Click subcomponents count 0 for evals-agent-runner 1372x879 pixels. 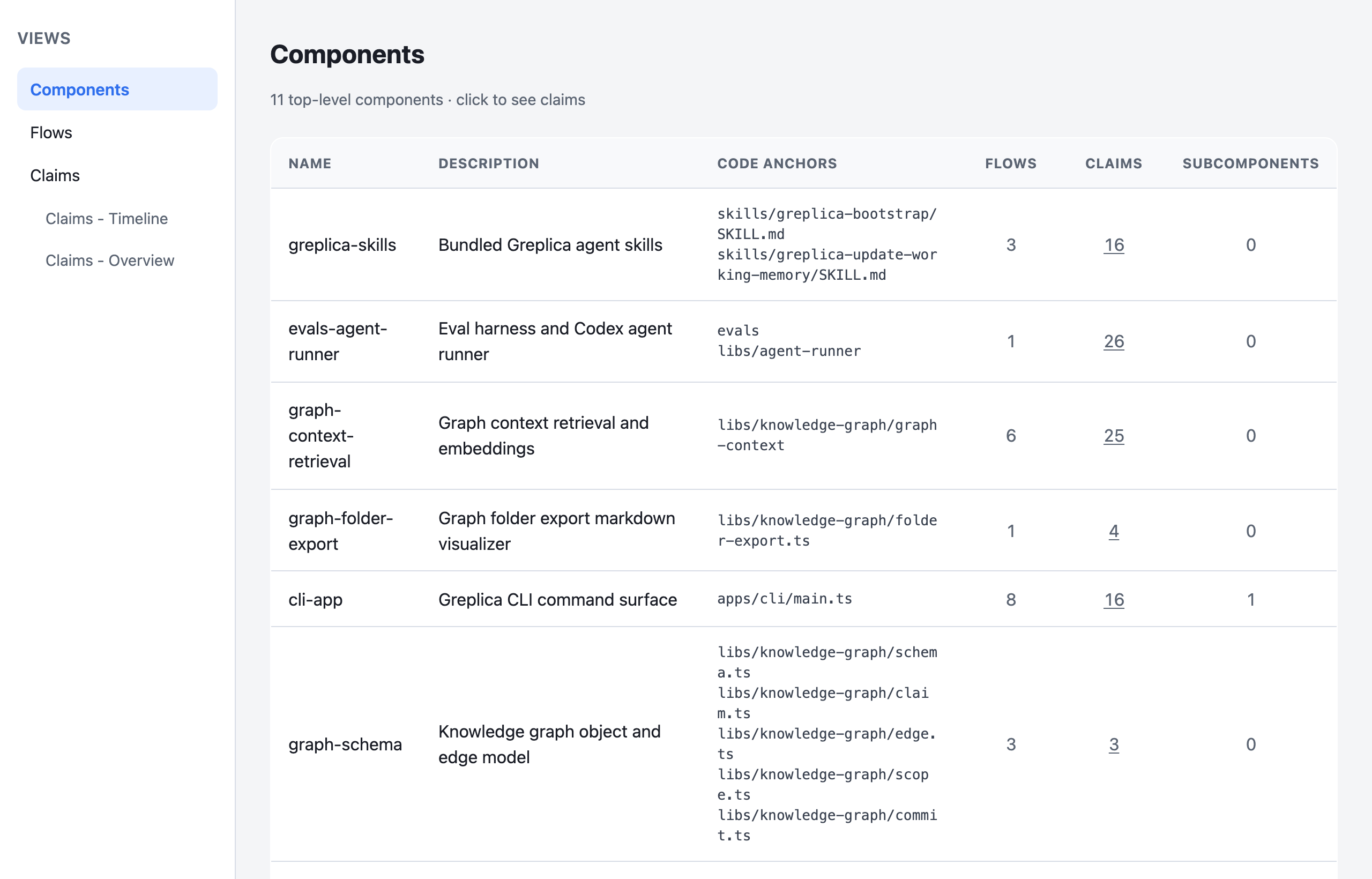(1250, 341)
